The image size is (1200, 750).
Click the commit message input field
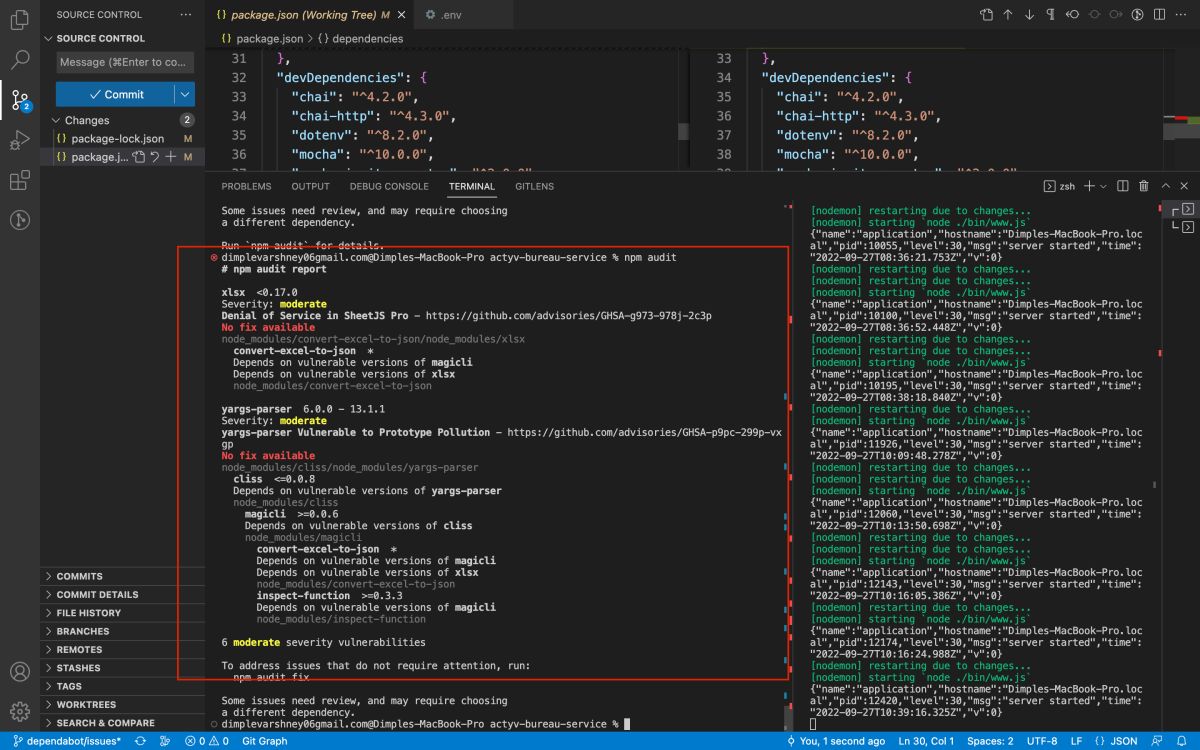(x=125, y=62)
